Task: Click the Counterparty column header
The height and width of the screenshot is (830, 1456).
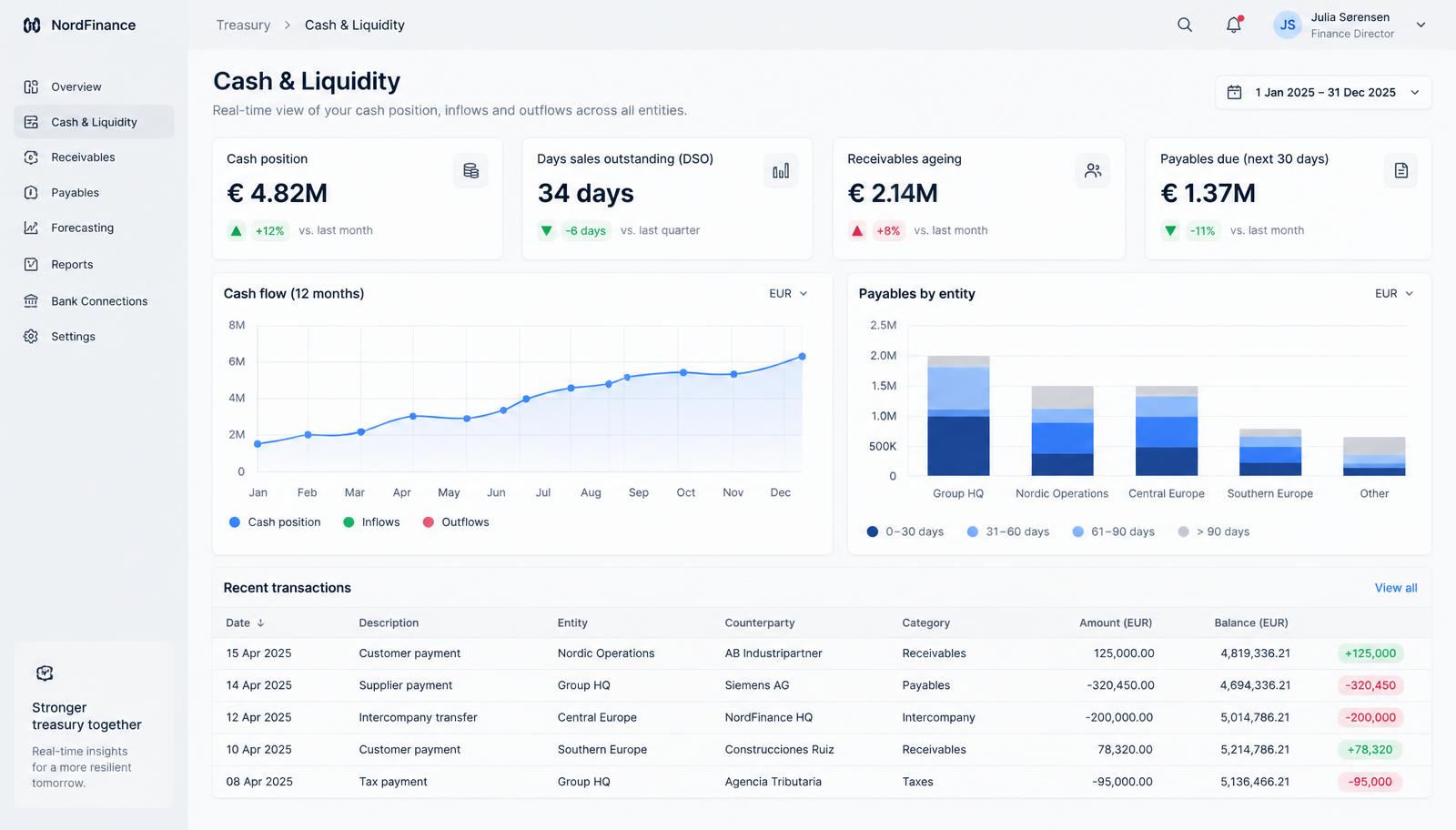Action: [760, 623]
